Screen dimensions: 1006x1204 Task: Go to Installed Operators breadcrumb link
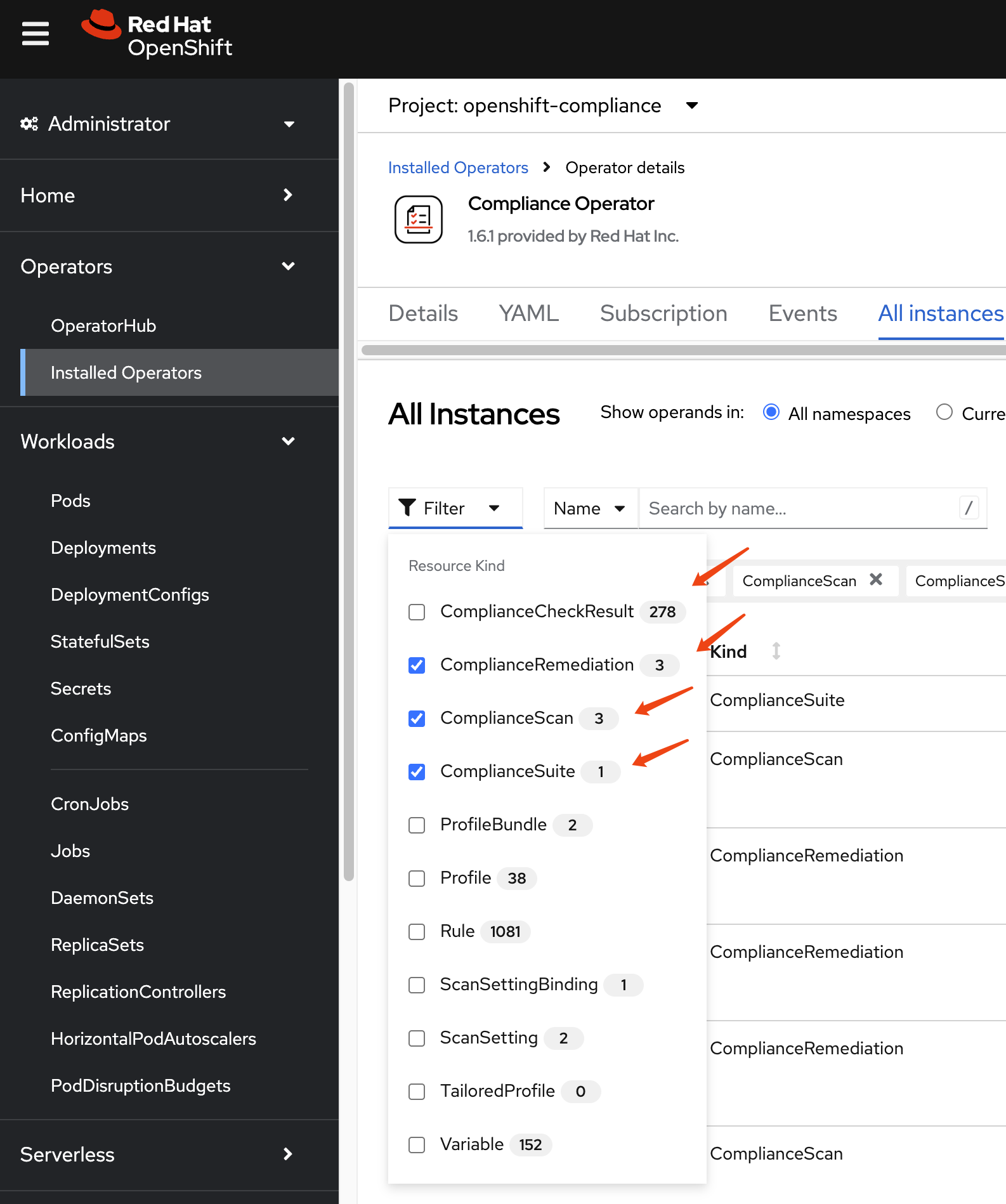[x=458, y=167]
